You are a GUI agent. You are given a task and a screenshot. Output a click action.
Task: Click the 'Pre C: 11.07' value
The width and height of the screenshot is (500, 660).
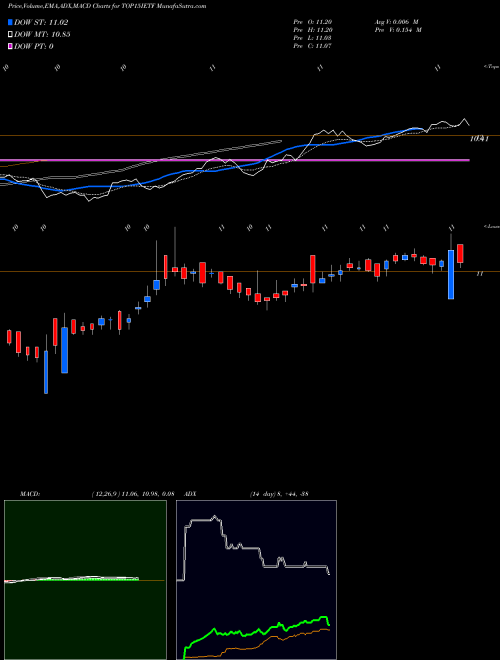click(x=313, y=46)
